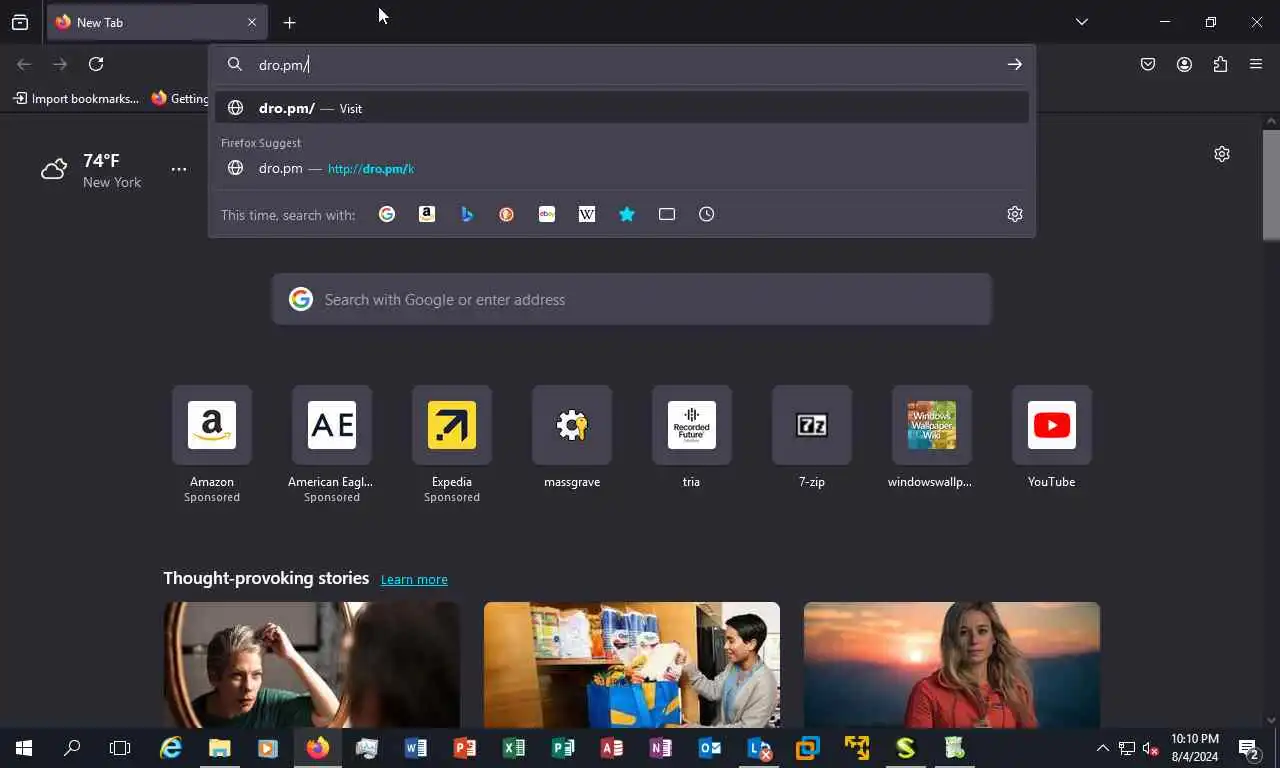Personalize new tab with the gear icon

coord(1222,154)
